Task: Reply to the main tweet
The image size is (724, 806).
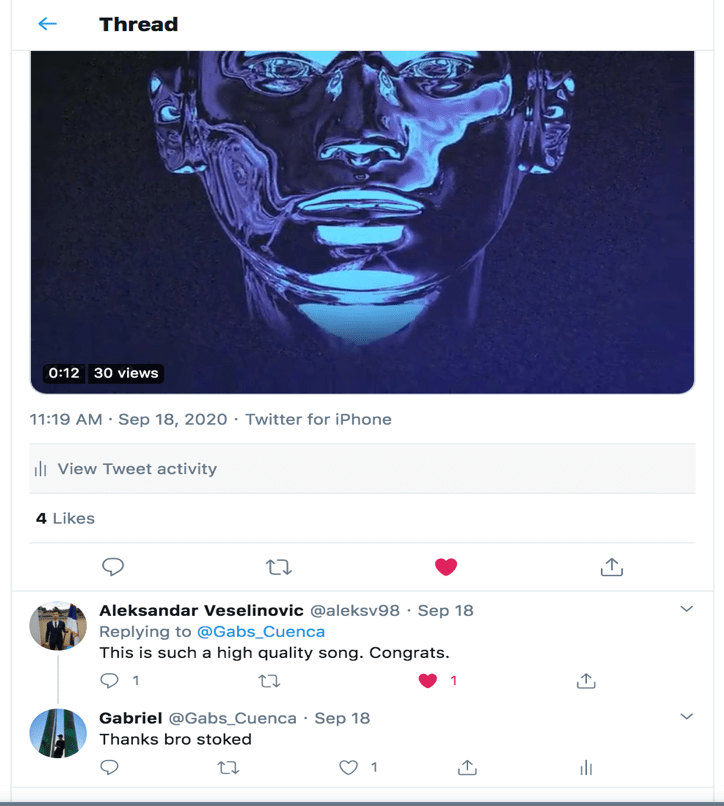Action: pyautogui.click(x=113, y=567)
